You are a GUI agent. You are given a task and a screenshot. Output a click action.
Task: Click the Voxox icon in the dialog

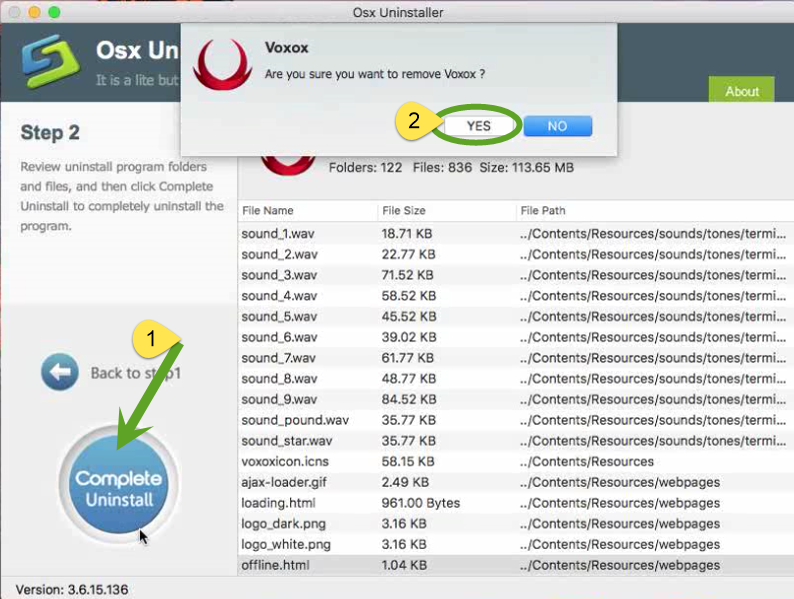(x=222, y=65)
